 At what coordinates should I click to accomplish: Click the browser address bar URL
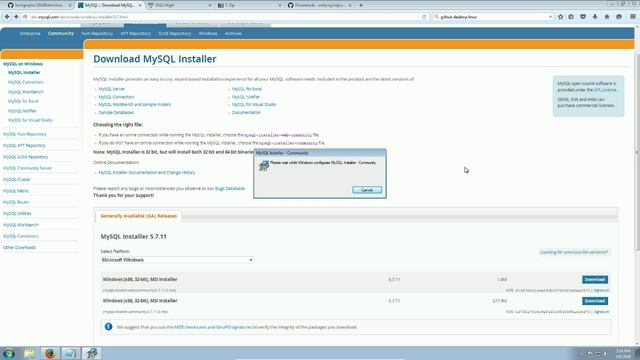pyautogui.click(x=220, y=17)
